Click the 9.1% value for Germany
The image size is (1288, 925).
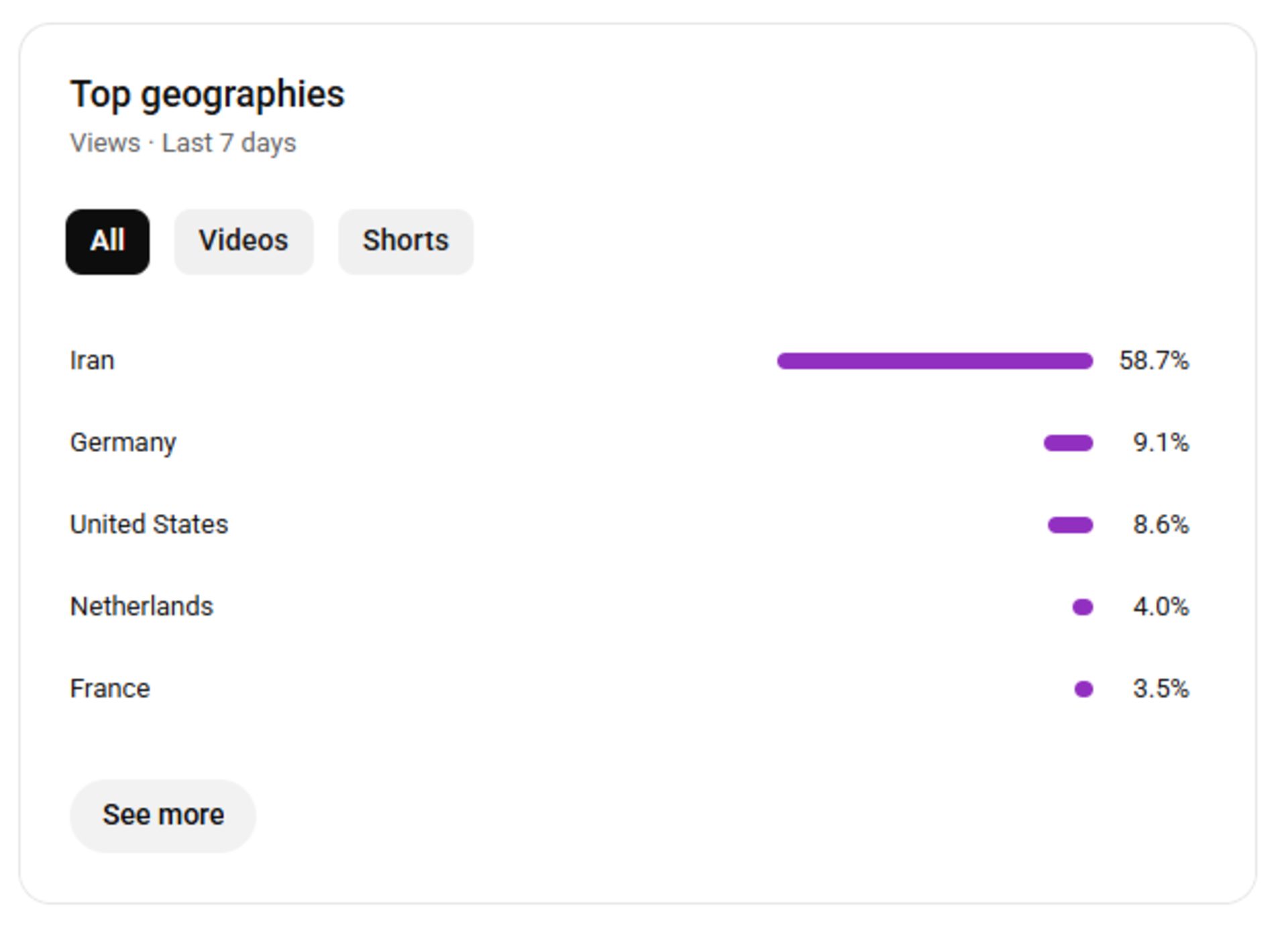click(1161, 443)
